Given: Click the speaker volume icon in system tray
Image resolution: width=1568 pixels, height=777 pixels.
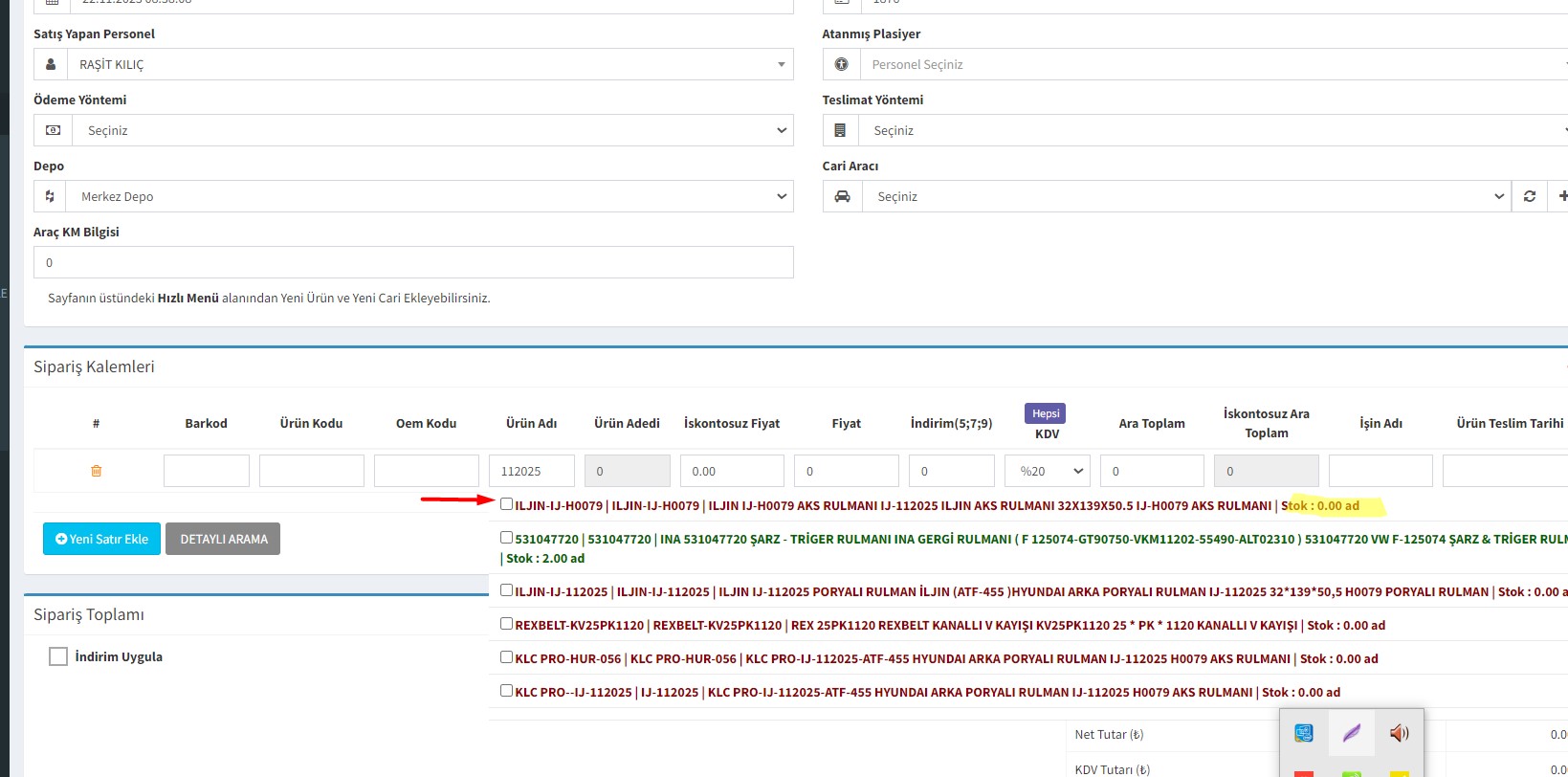Looking at the screenshot, I should 1399,733.
